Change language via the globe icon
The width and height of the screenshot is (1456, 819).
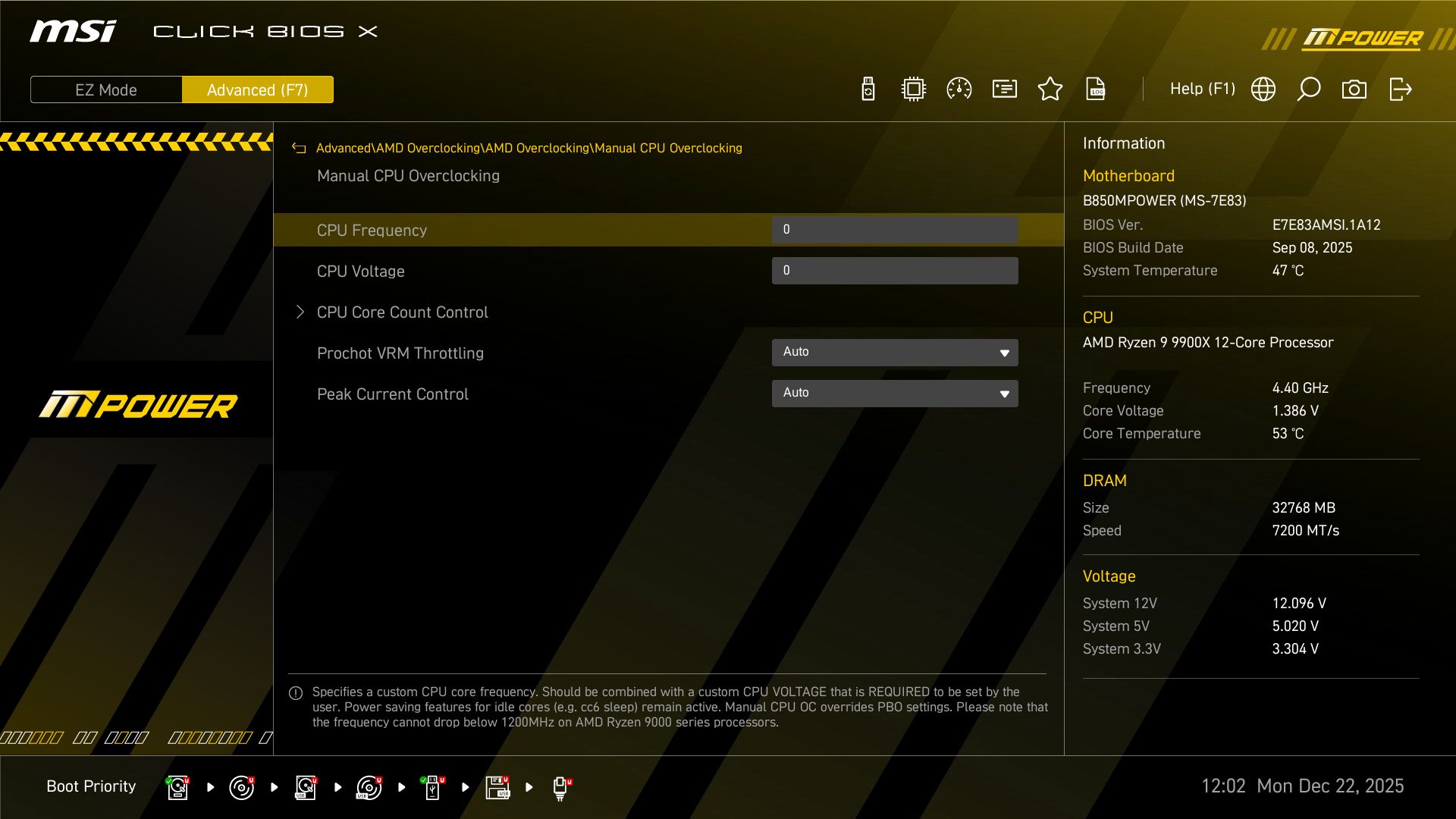coord(1263,89)
